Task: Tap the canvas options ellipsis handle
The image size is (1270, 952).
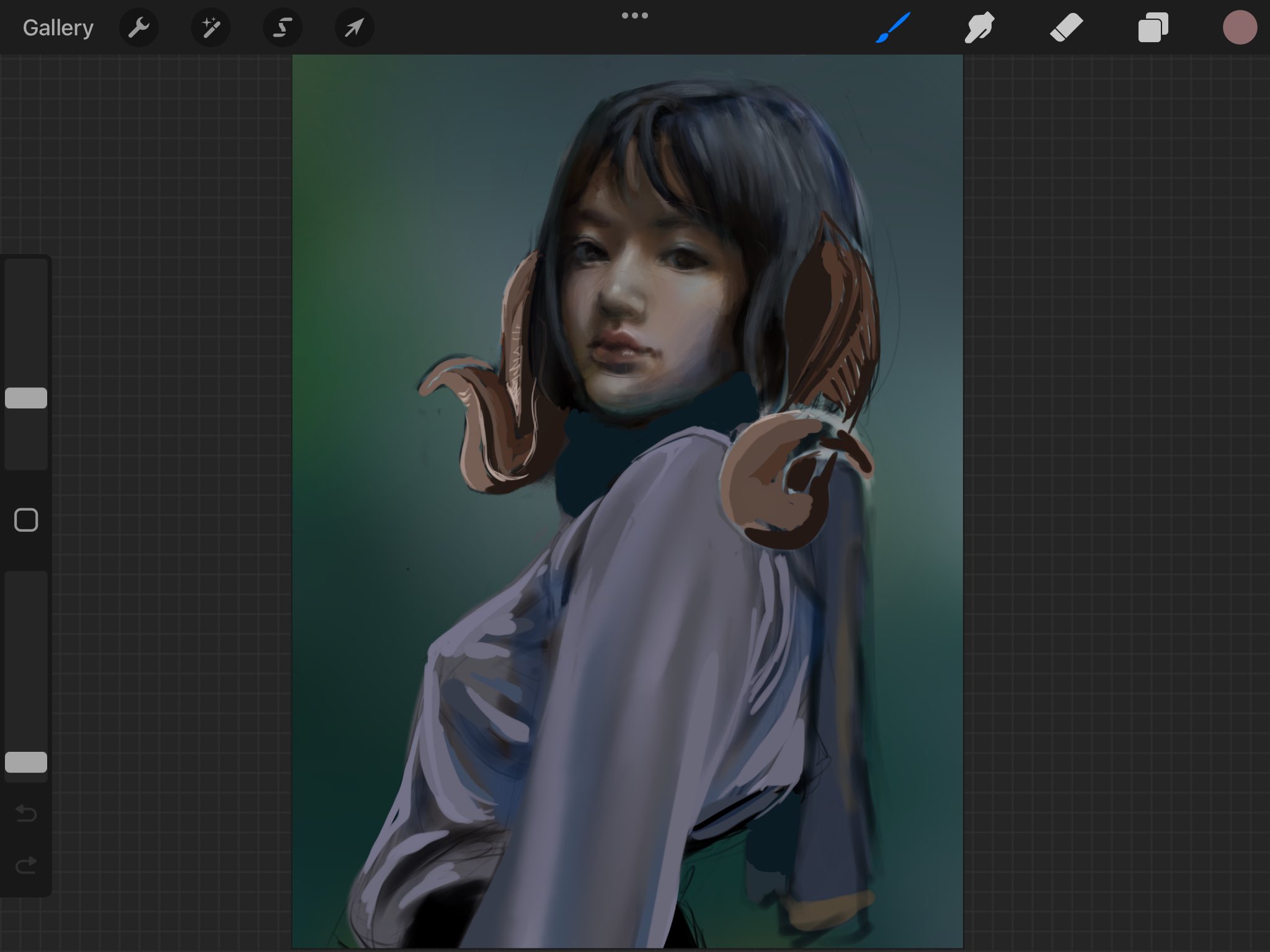Action: tap(635, 15)
